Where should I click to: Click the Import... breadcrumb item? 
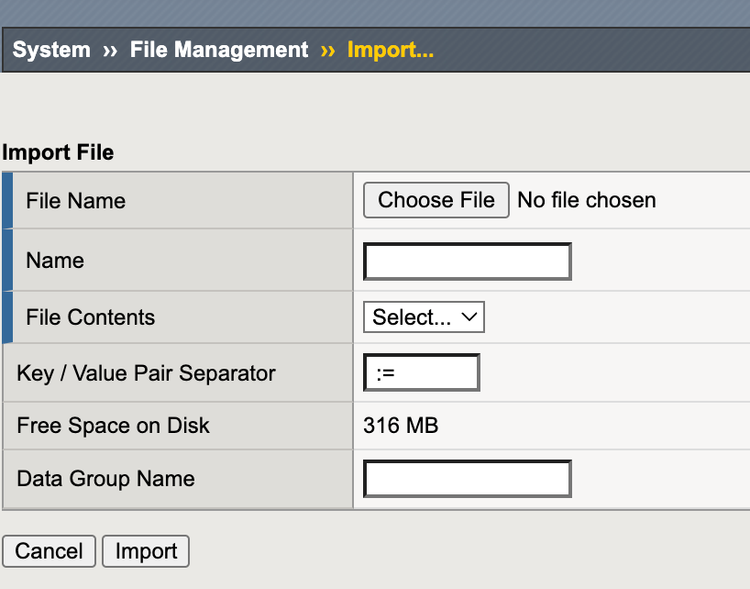[390, 50]
